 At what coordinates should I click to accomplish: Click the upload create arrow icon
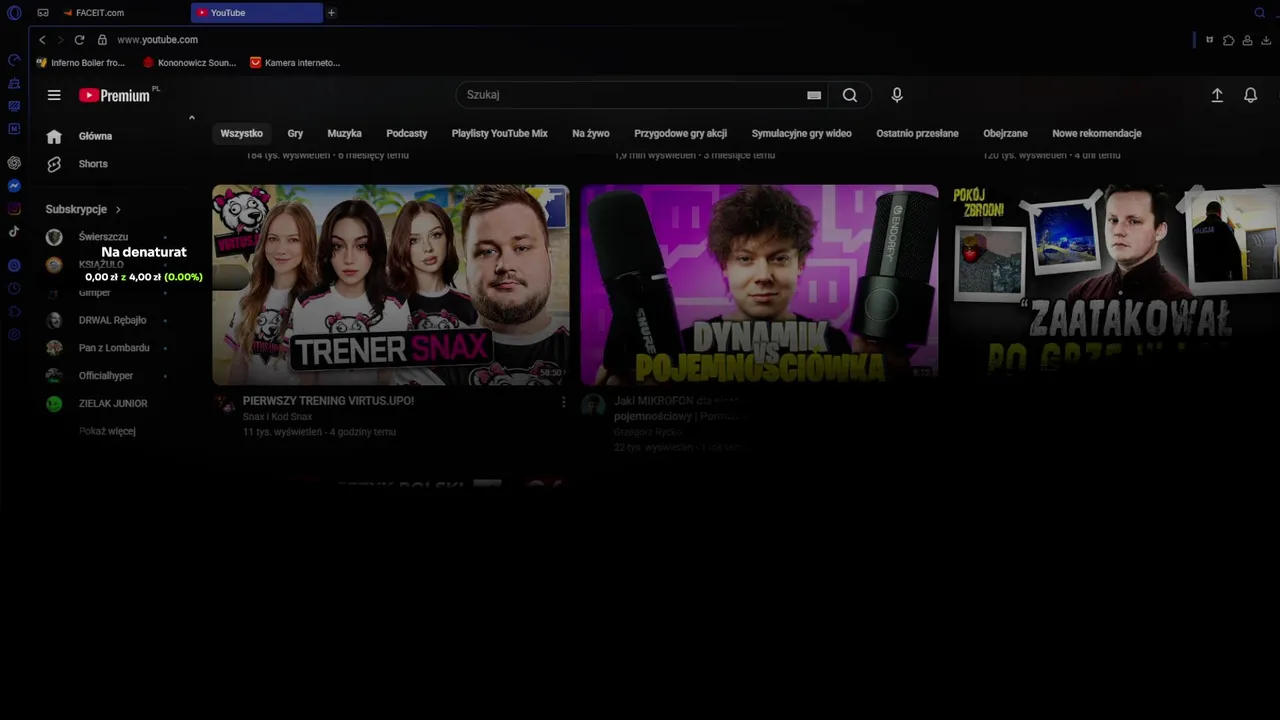[x=1217, y=95]
